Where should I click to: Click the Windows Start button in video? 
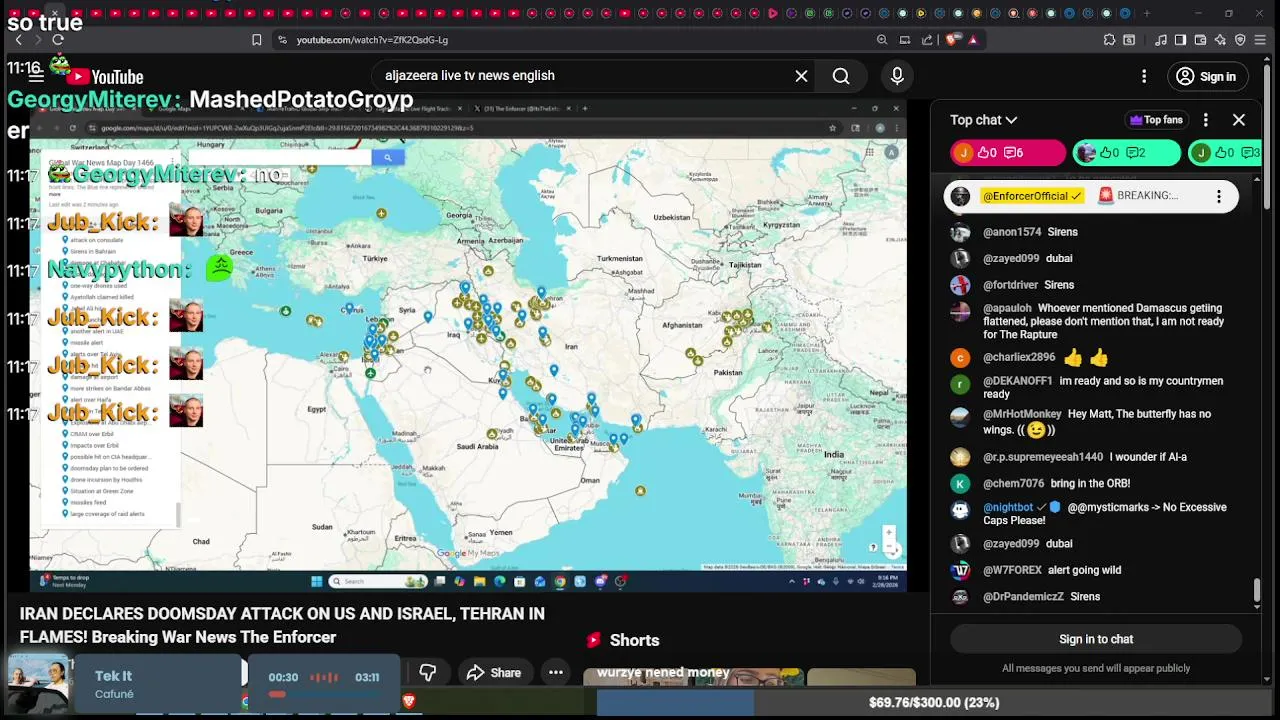(x=316, y=581)
